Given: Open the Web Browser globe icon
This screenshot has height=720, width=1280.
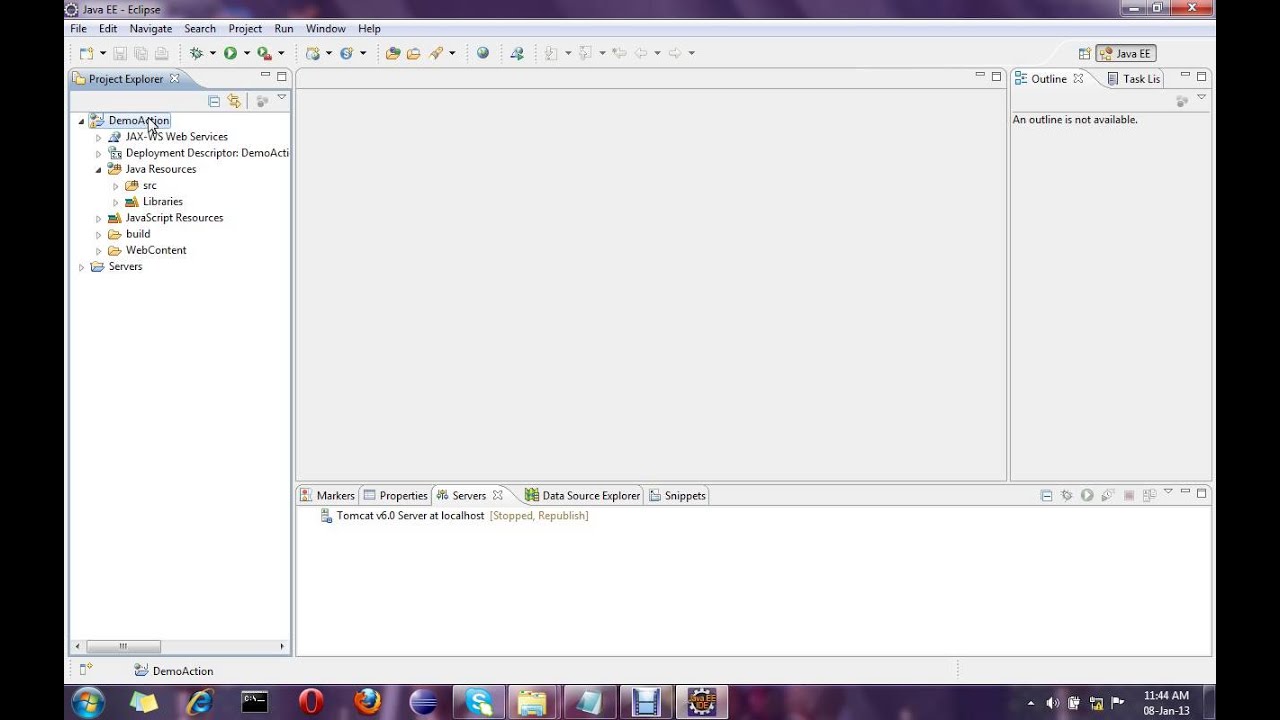Looking at the screenshot, I should [483, 53].
